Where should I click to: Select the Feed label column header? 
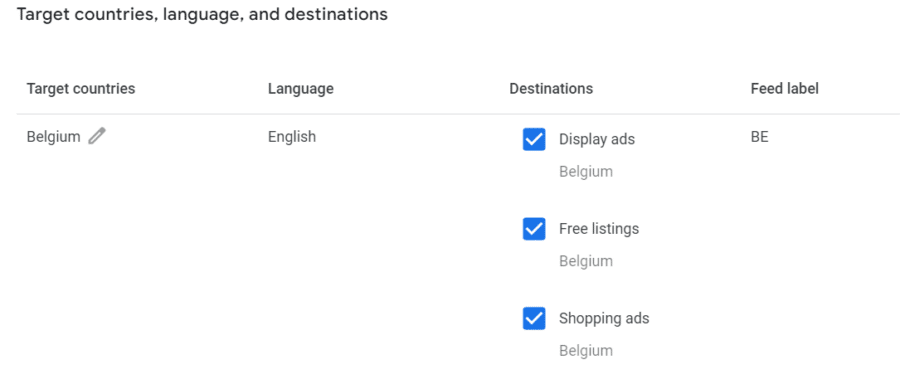point(785,89)
